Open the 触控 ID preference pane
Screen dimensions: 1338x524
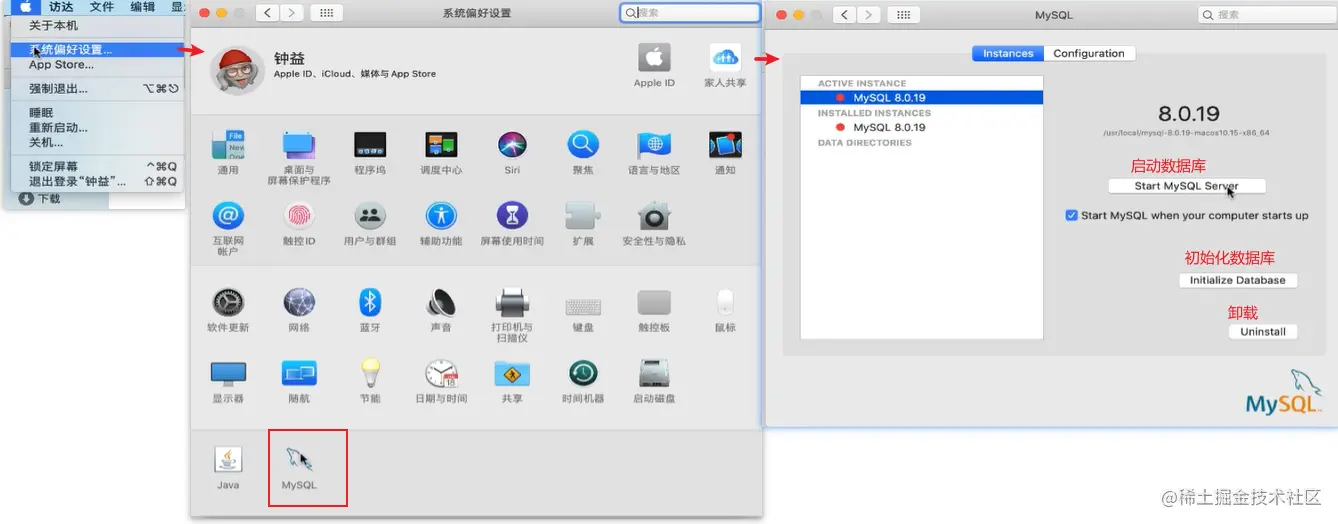(299, 216)
